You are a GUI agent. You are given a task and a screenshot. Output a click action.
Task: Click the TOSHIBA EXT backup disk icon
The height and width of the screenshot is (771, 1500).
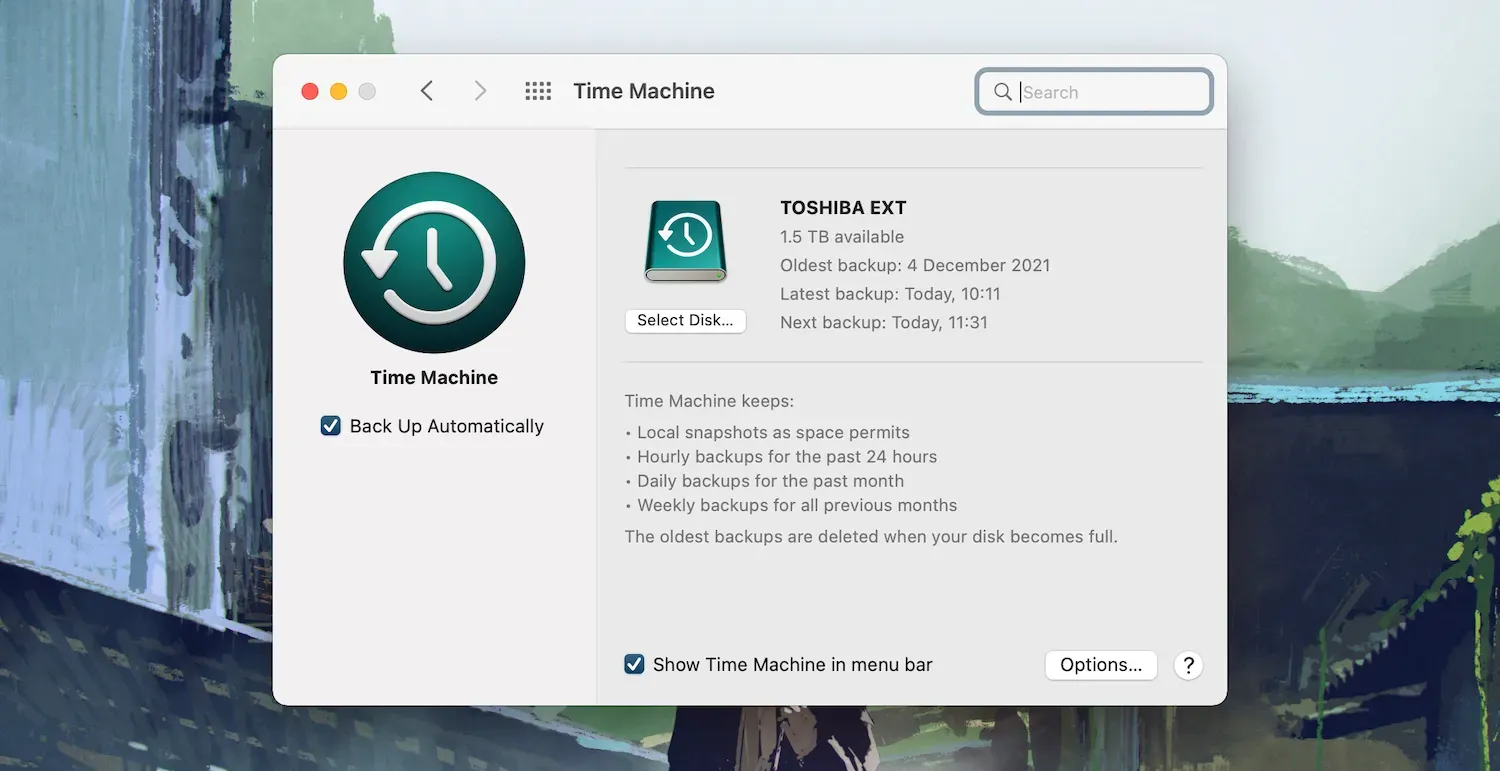[x=685, y=240]
